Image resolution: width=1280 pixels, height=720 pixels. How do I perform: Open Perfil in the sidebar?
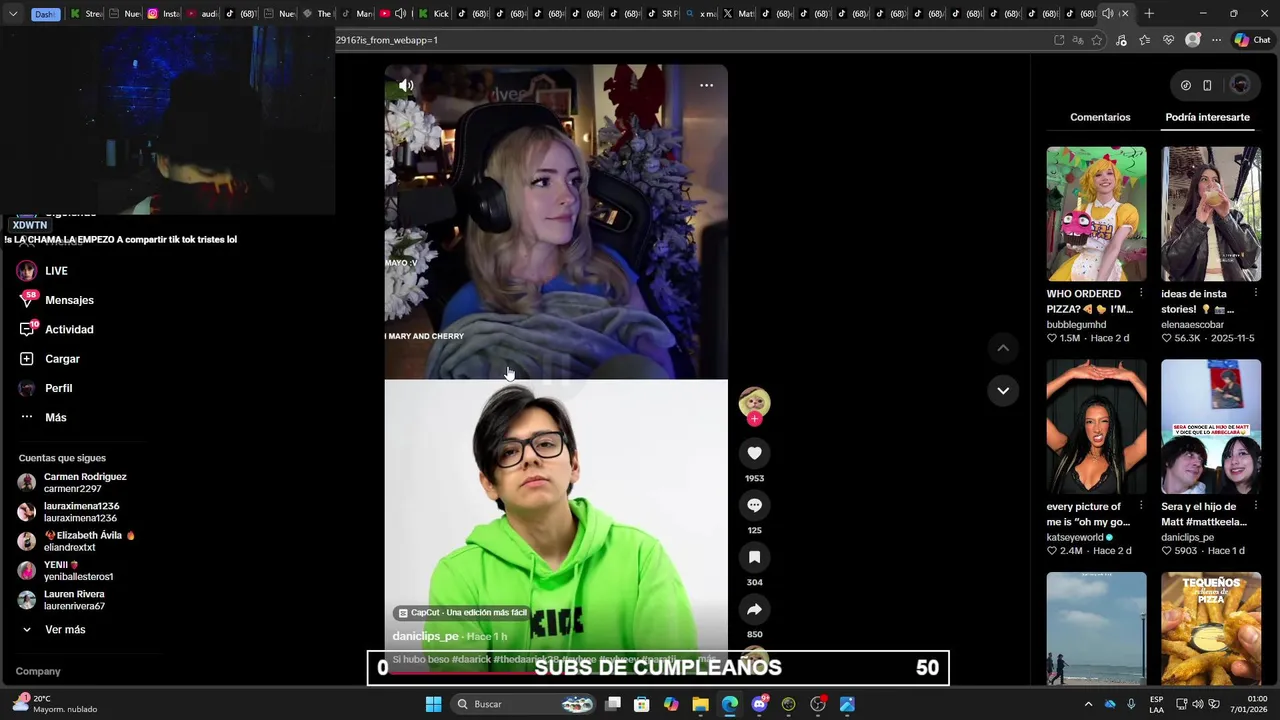58,388
